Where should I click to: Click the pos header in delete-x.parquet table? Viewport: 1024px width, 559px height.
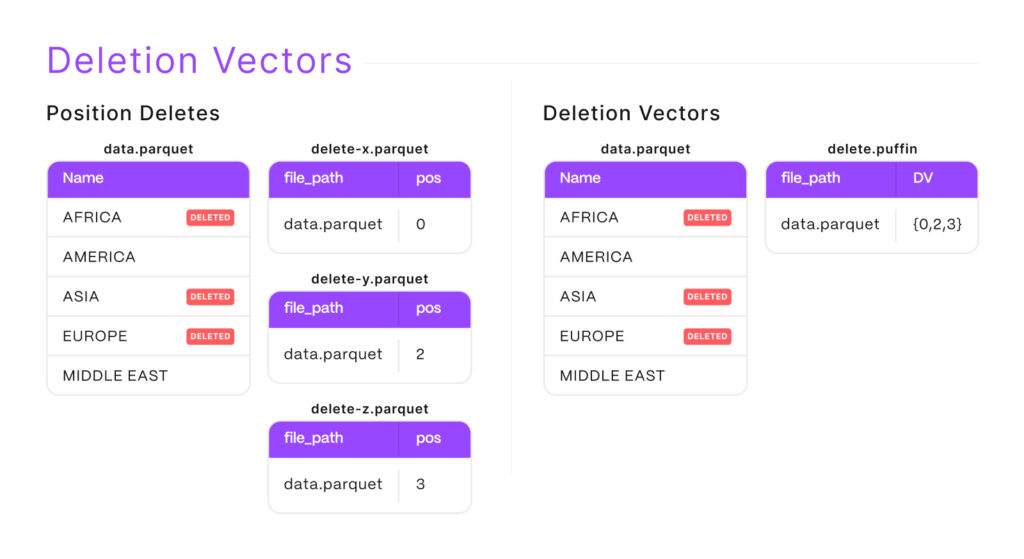coord(428,178)
